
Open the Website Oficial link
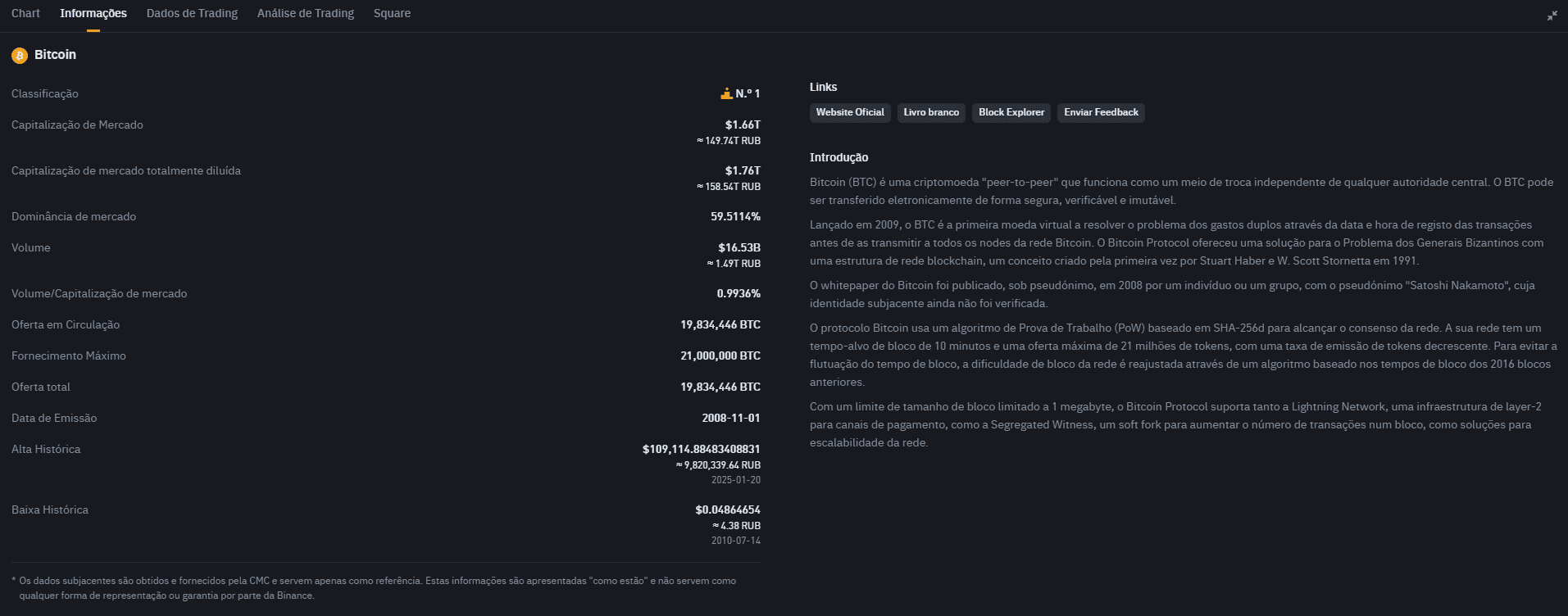[x=850, y=112]
